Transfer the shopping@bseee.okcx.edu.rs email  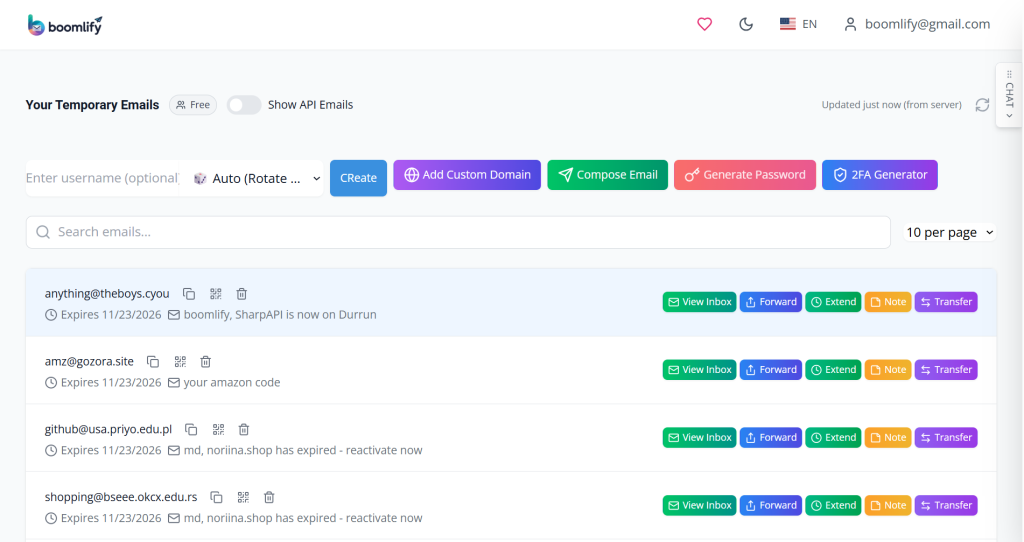(x=946, y=505)
